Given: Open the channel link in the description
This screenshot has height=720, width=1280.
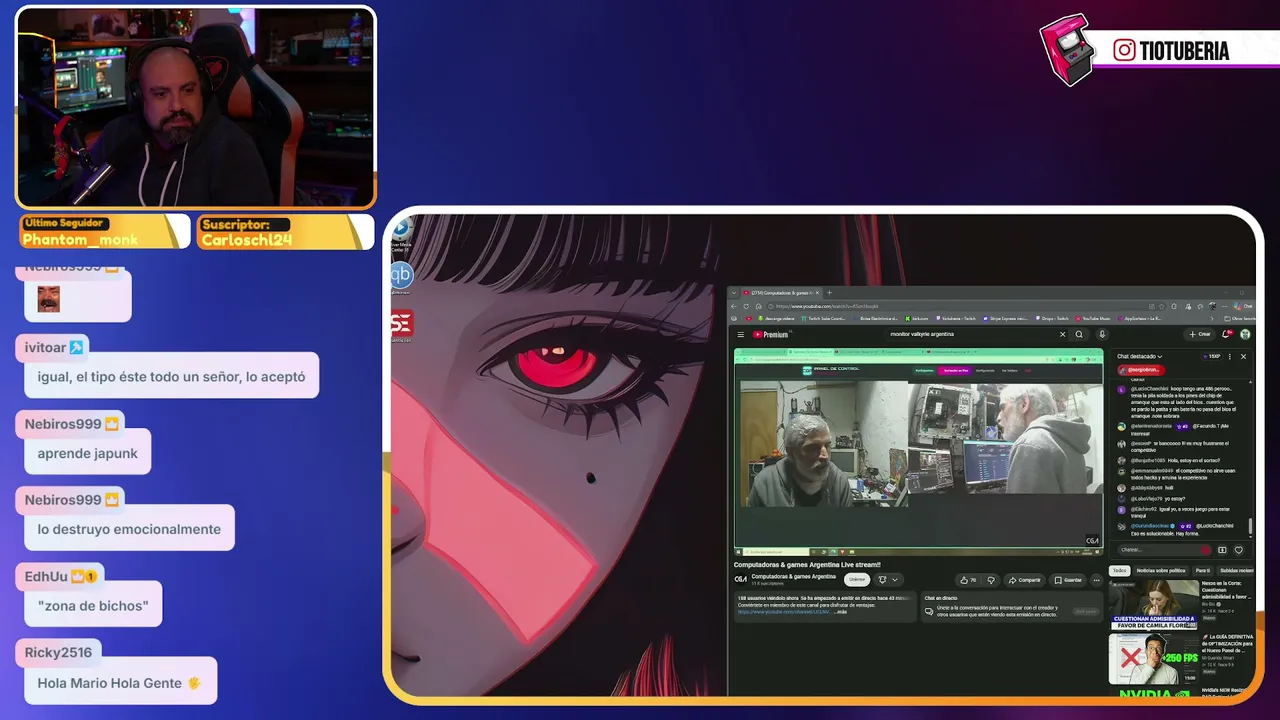Looking at the screenshot, I should 784,611.
